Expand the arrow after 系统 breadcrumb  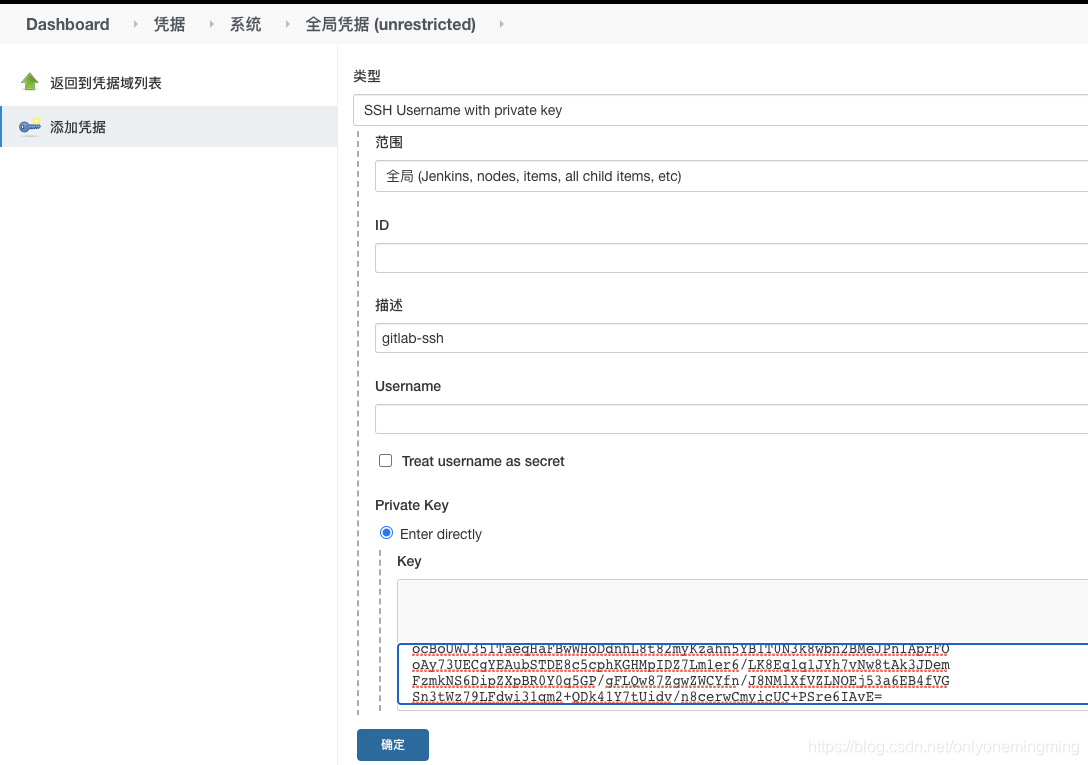pos(287,24)
